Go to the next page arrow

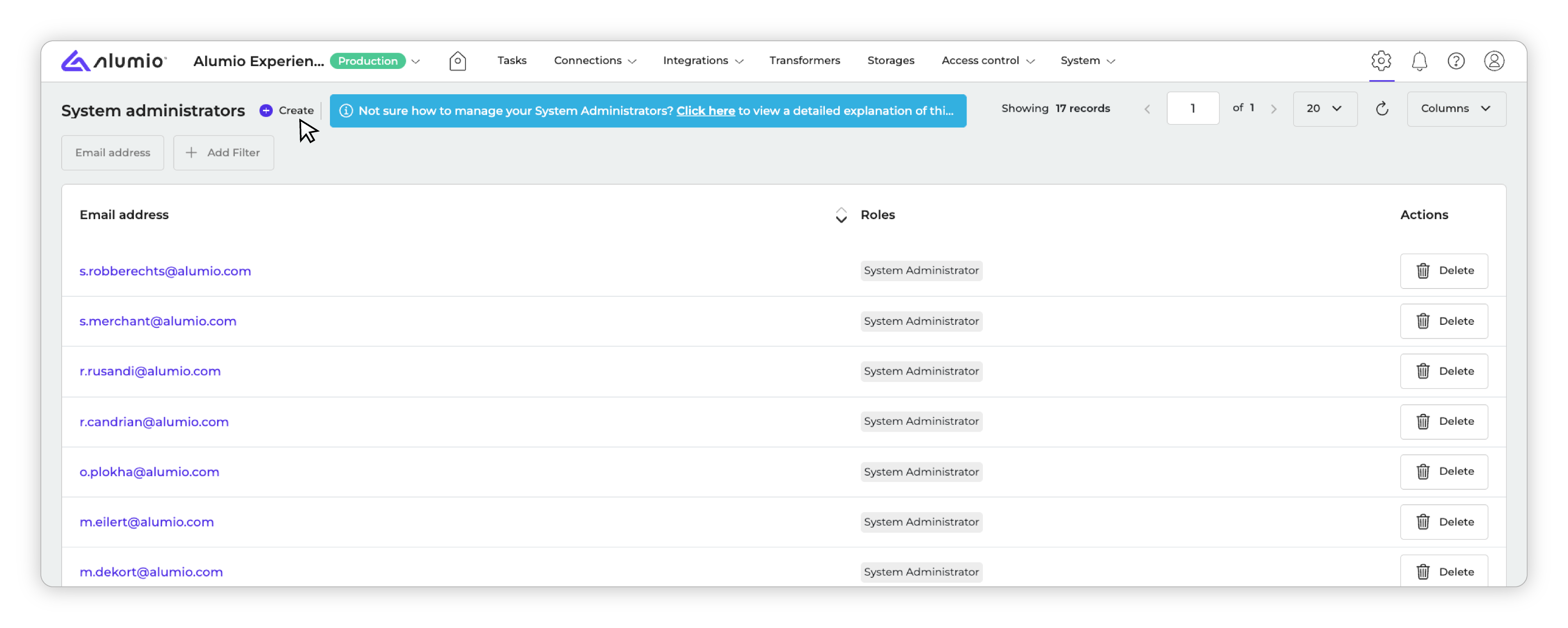coord(1274,109)
